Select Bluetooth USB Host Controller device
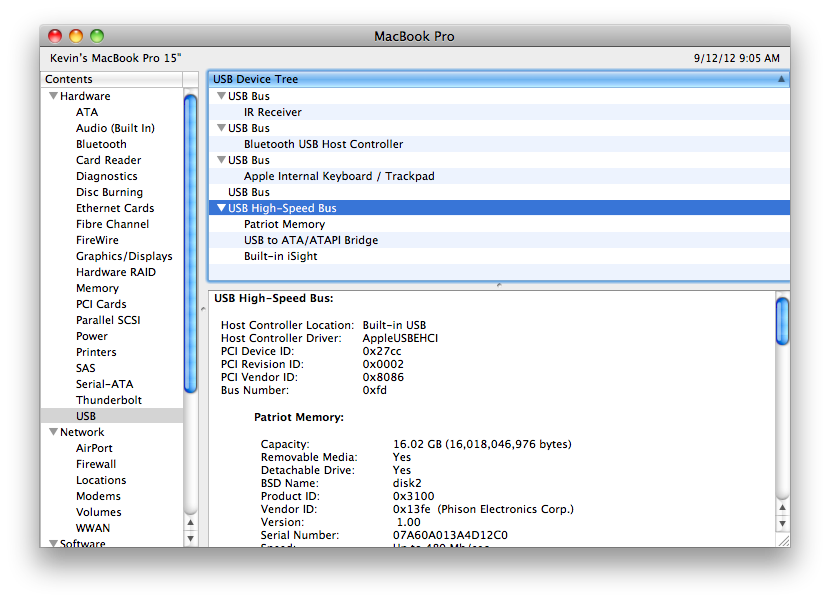Viewport: 830px width, 602px height. 323,144
